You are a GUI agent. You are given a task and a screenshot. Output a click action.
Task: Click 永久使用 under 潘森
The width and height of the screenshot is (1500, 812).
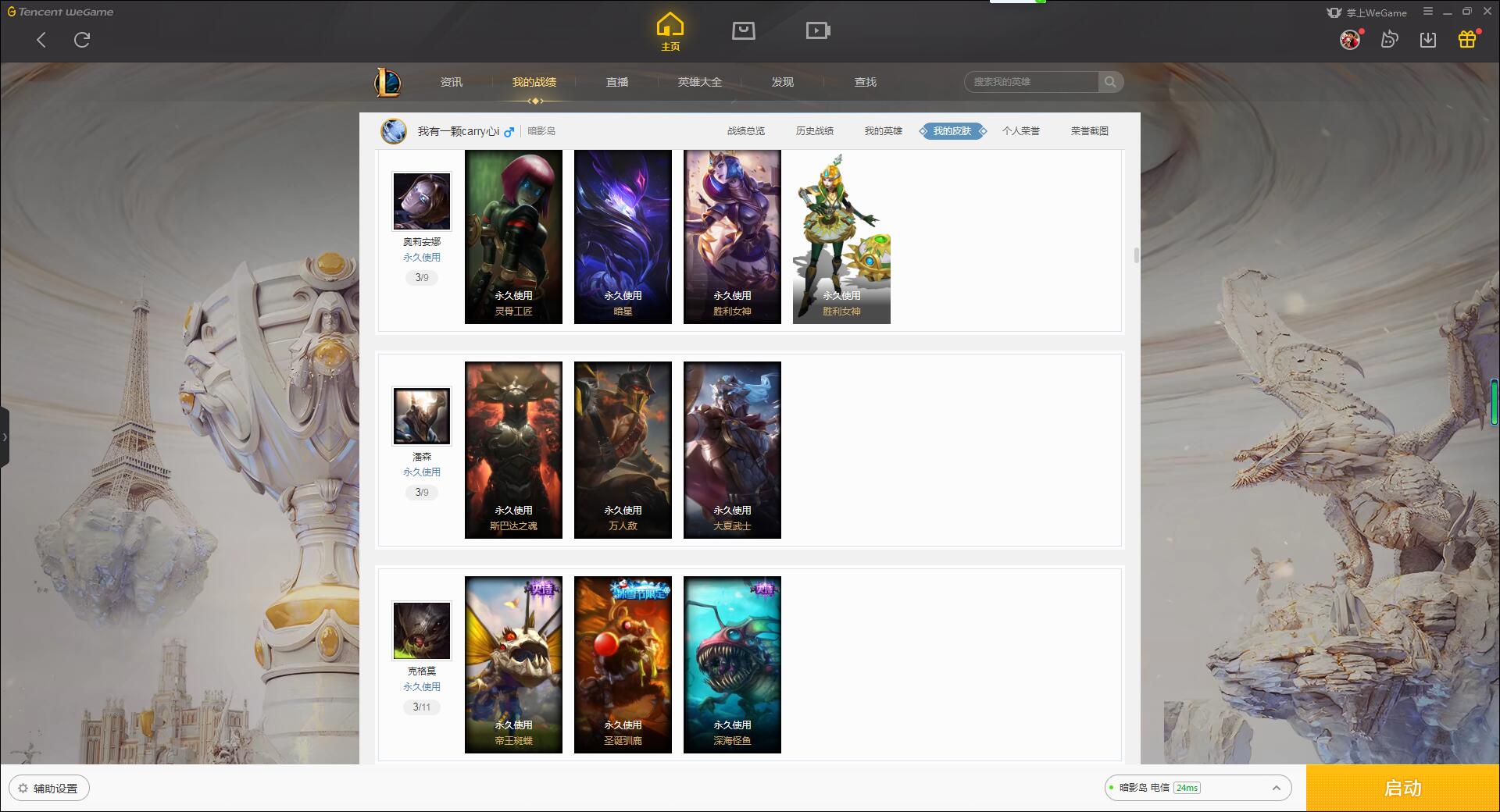pyautogui.click(x=422, y=472)
